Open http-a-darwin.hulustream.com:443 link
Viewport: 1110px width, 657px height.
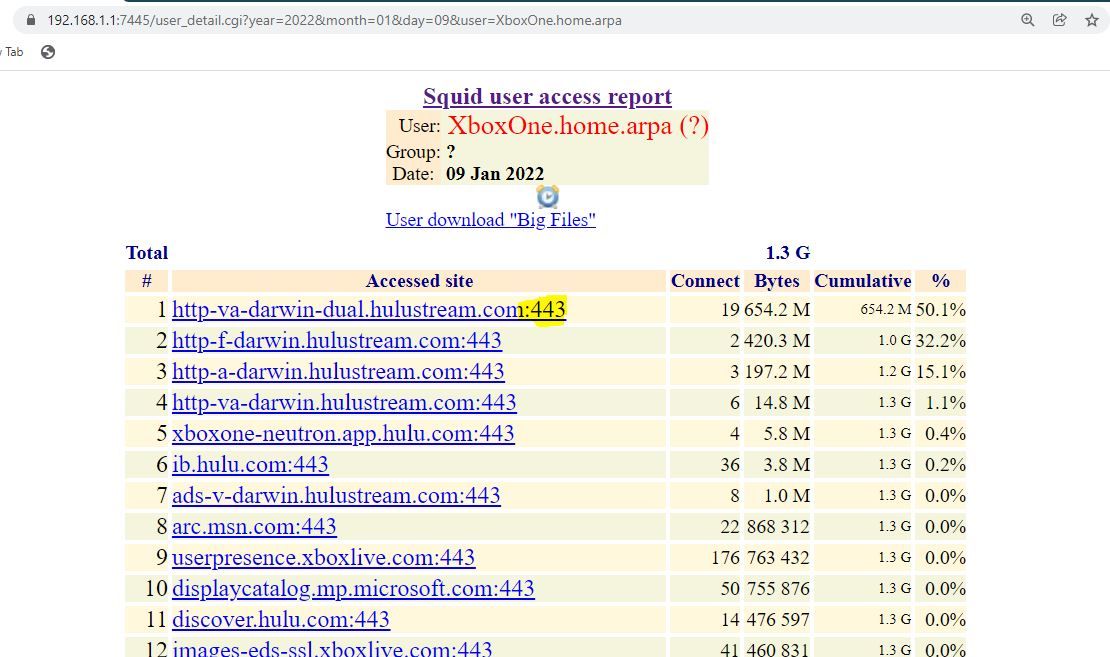pyautogui.click(x=338, y=372)
